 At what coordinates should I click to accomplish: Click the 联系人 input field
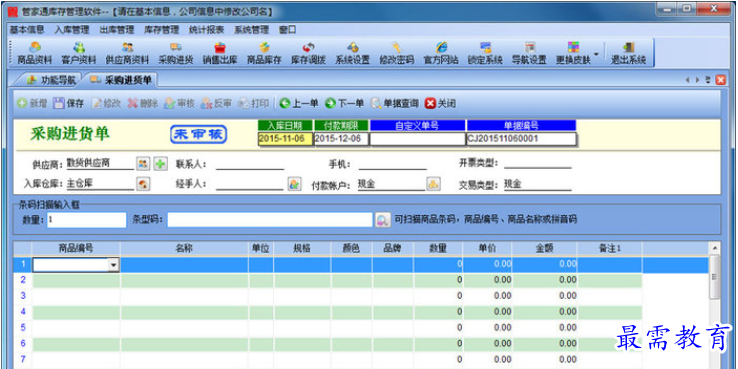pos(250,164)
